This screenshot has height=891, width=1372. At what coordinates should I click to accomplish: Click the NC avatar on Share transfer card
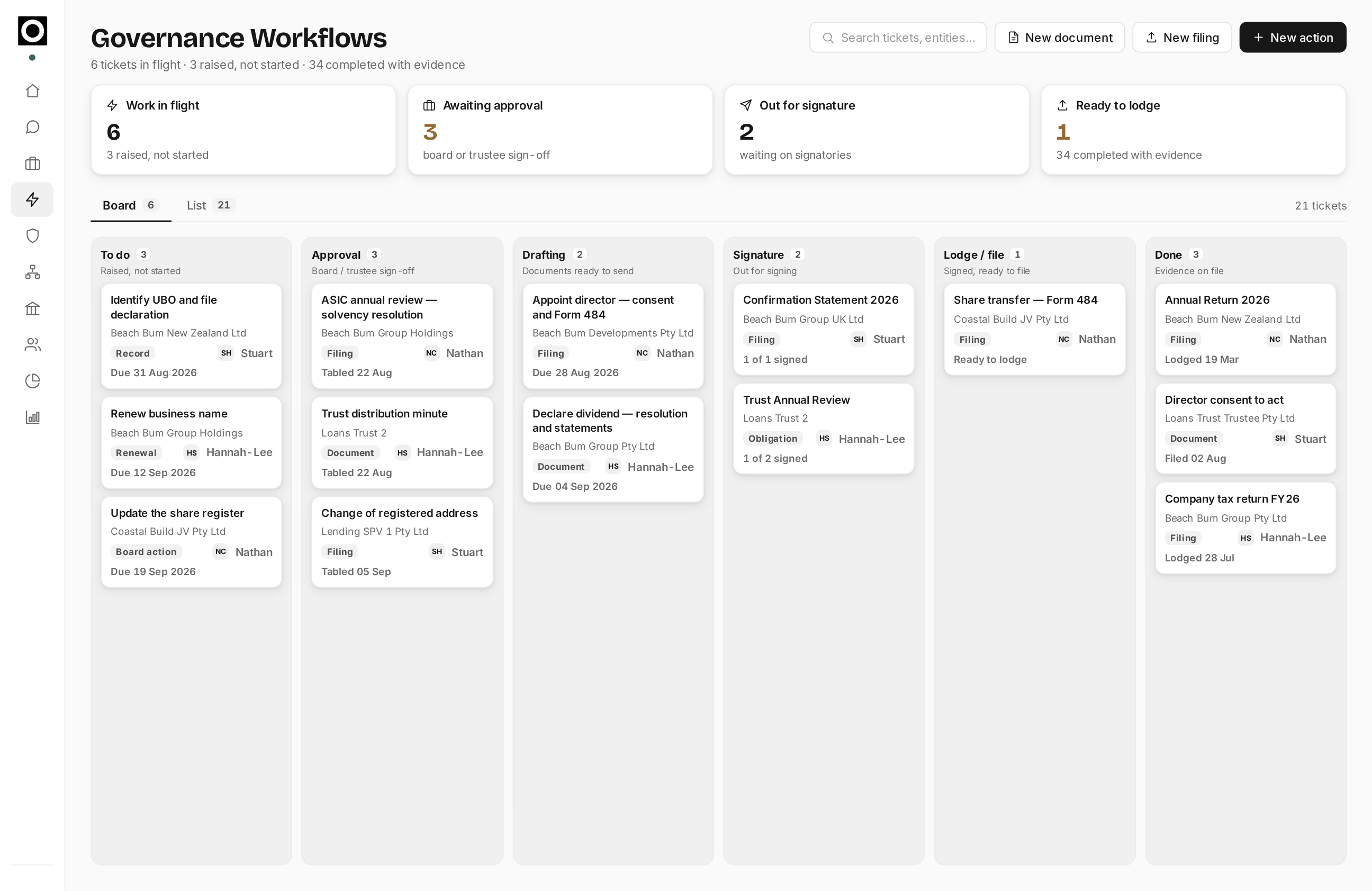click(1064, 340)
